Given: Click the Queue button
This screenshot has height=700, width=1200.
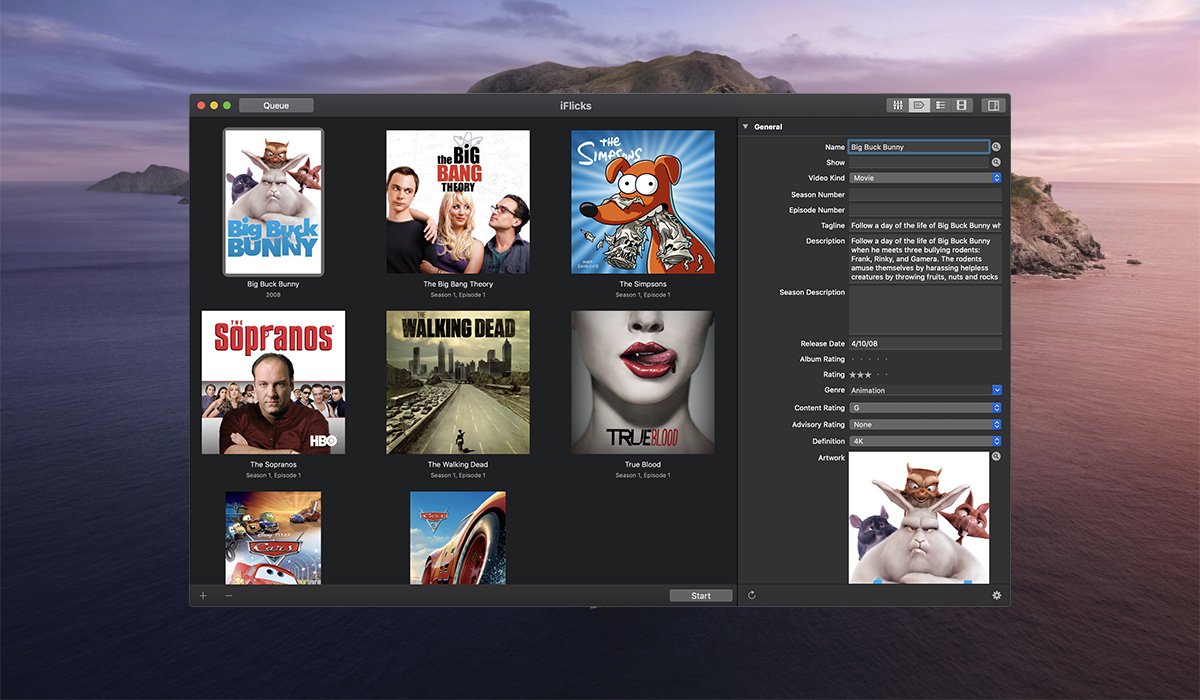Looking at the screenshot, I should pos(276,105).
